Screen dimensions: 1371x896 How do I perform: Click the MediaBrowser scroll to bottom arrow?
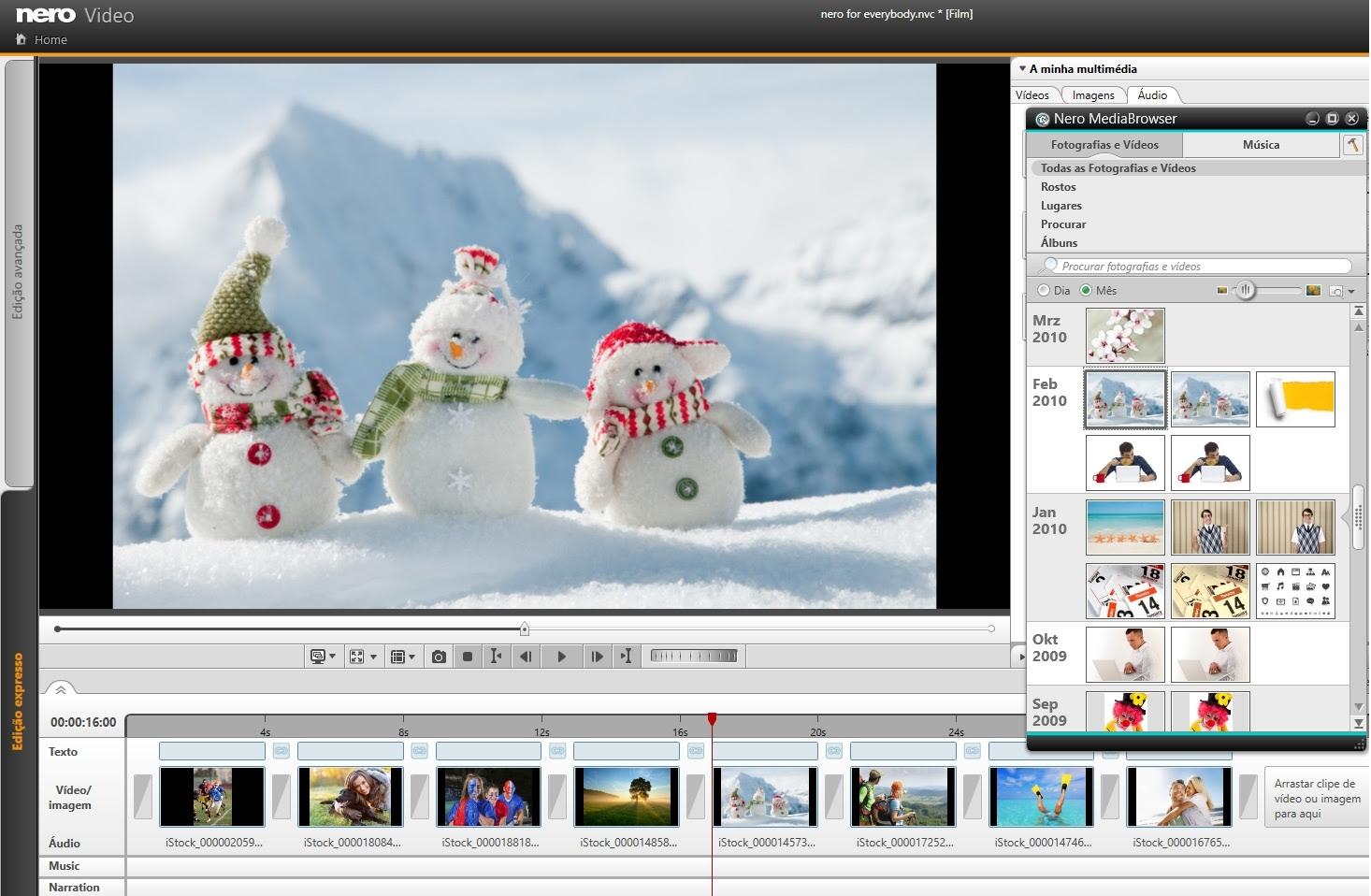pyautogui.click(x=1359, y=723)
